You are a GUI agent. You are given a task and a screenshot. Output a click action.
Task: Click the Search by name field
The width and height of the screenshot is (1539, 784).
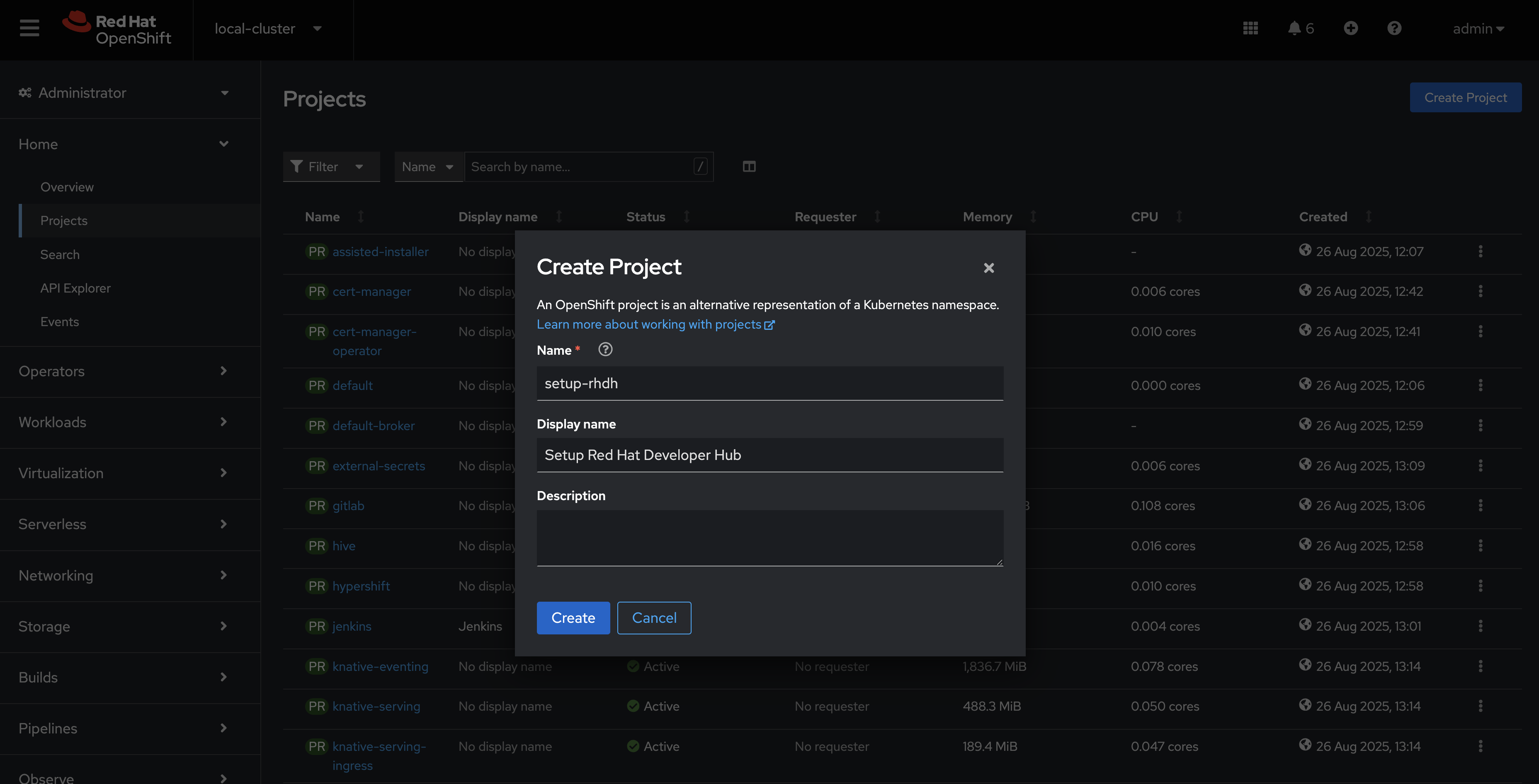(x=588, y=167)
